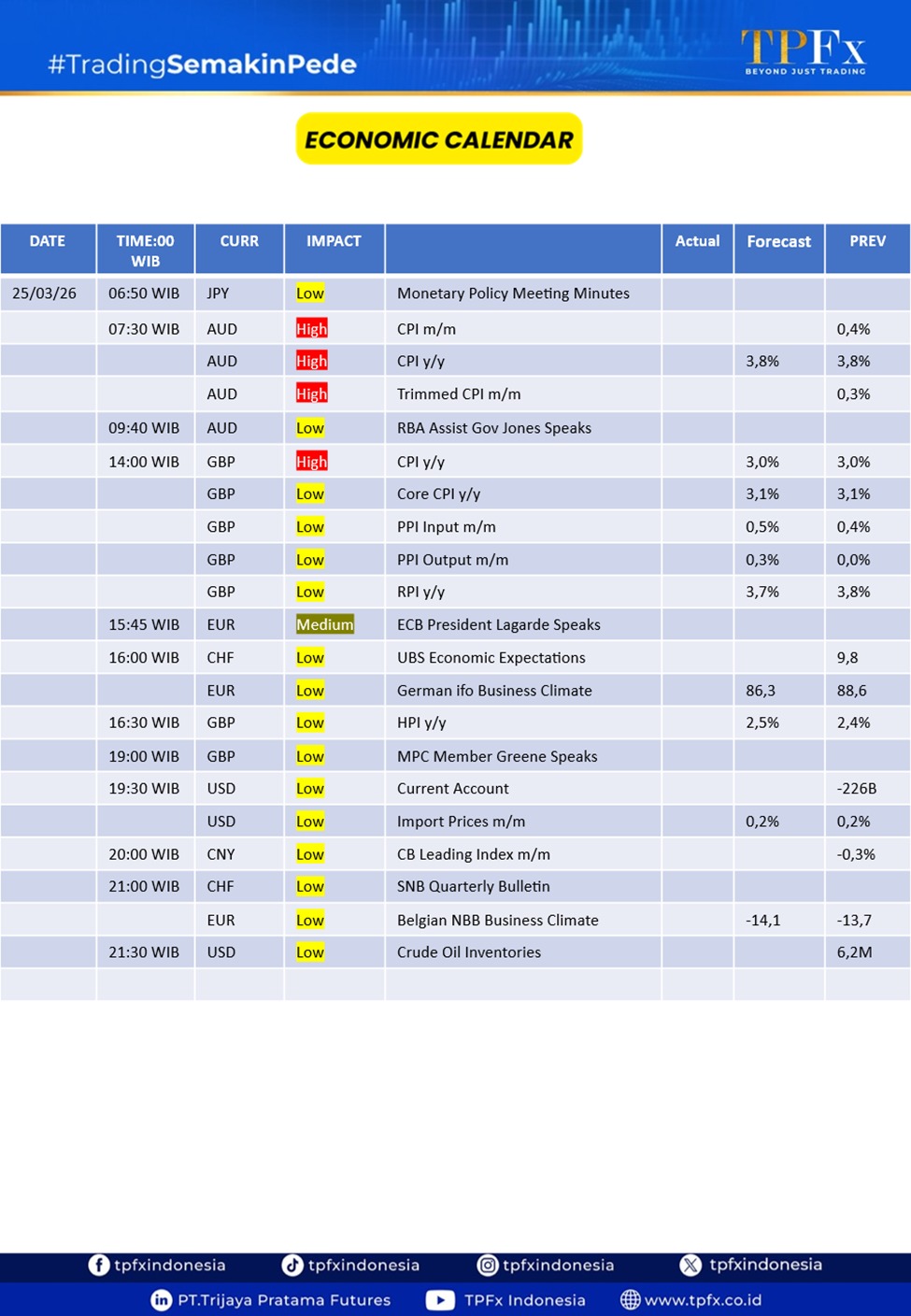Click the TPFx logo in the header
The image size is (911, 1316).
[804, 50]
